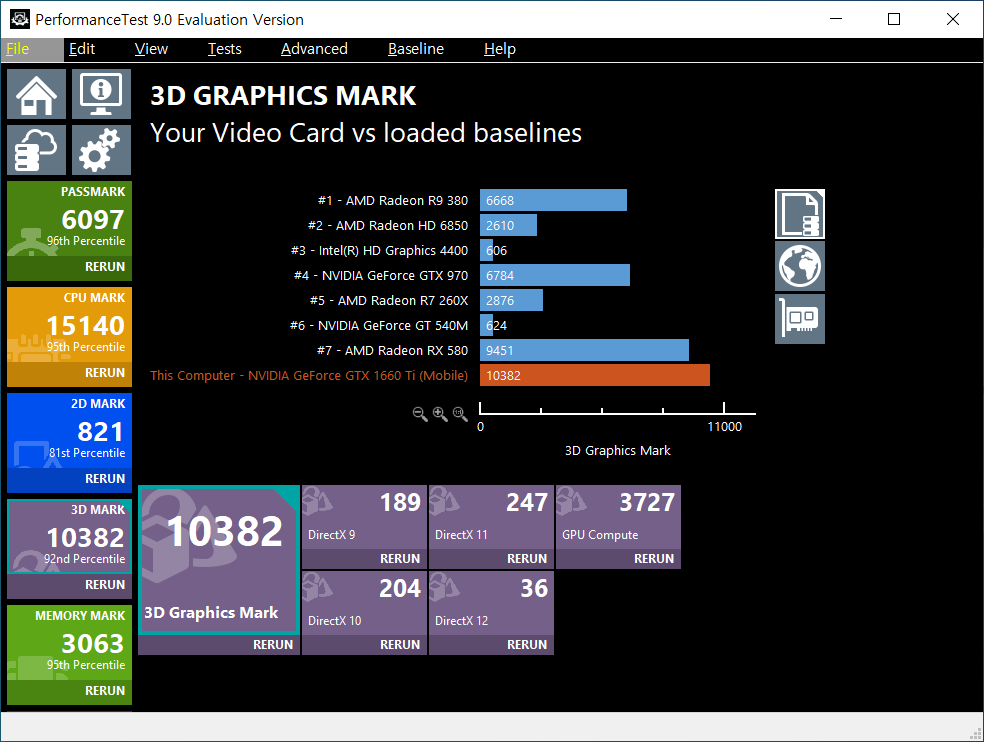This screenshot has width=984, height=742.
Task: Click the AMD Radeon RX 580 bar
Action: tap(584, 351)
